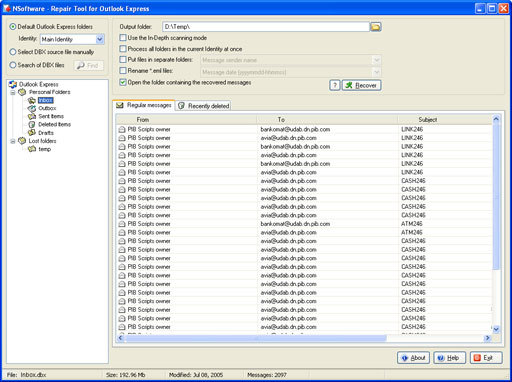This screenshot has width=512, height=382.
Task: Check Process all folders in current Identity
Action: click(123, 49)
